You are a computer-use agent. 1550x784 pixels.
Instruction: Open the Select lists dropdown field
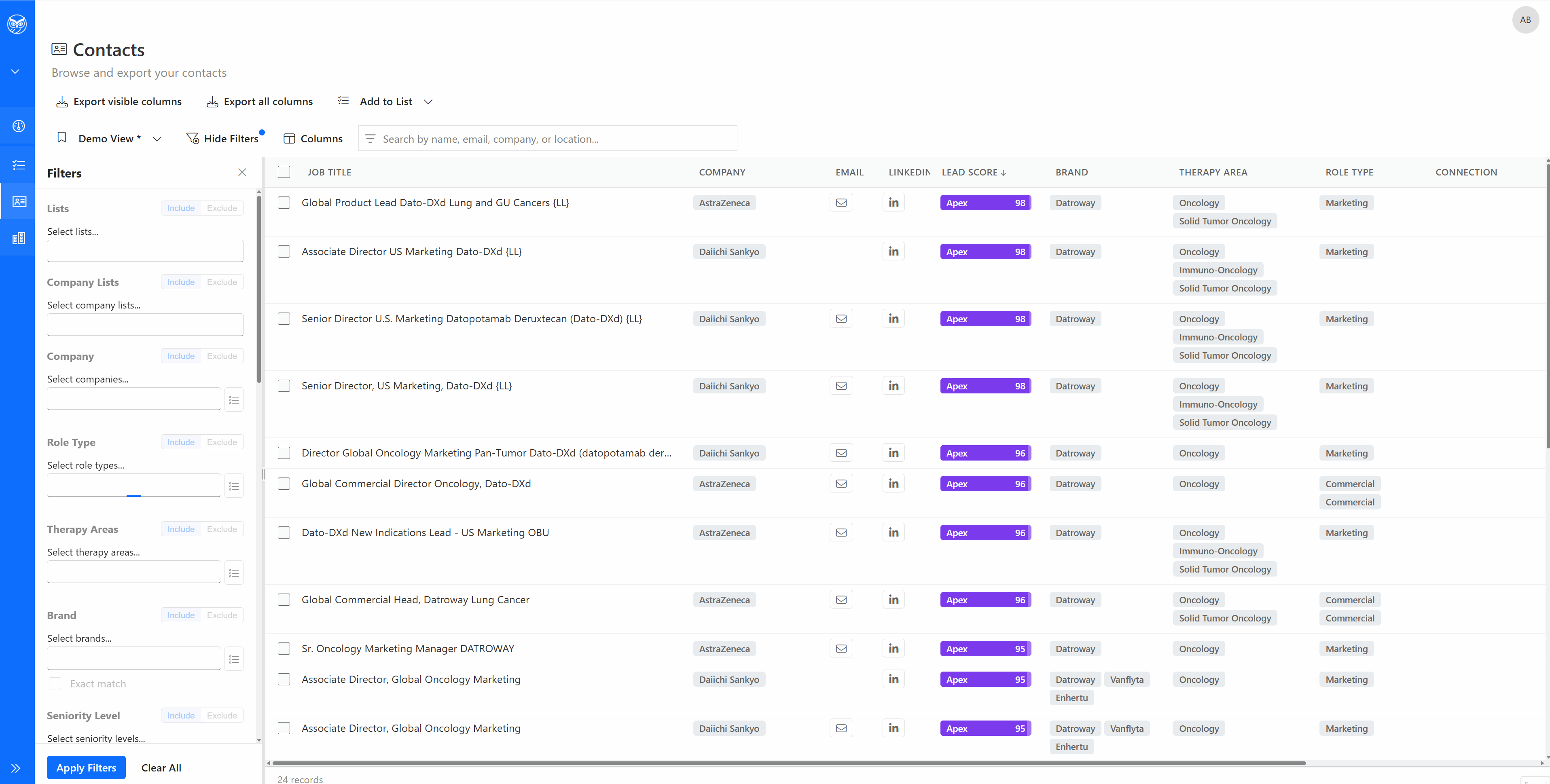pyautogui.click(x=145, y=251)
